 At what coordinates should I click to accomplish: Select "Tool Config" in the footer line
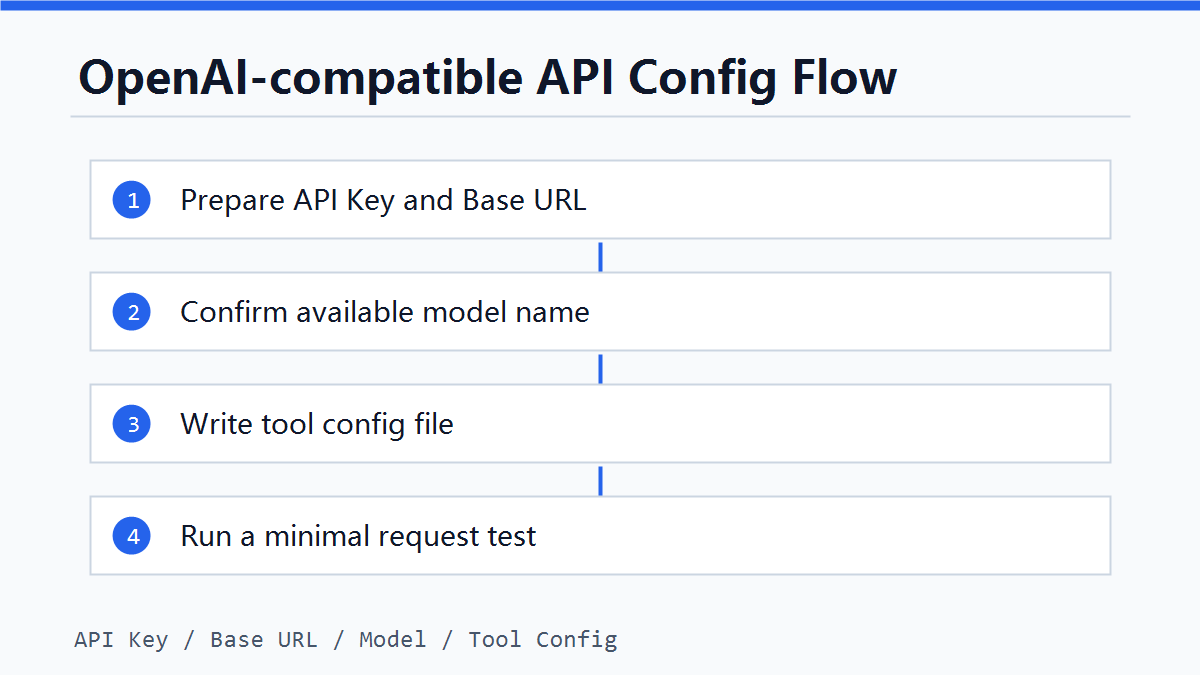pyautogui.click(x=543, y=639)
